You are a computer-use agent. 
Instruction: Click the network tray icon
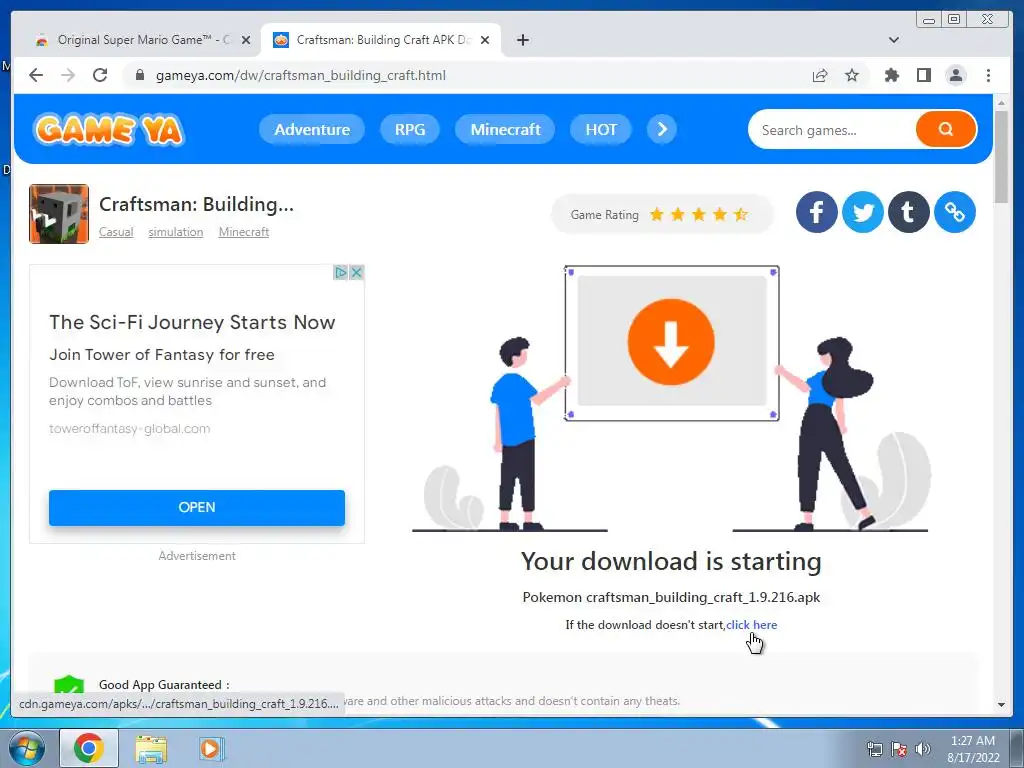[x=874, y=749]
